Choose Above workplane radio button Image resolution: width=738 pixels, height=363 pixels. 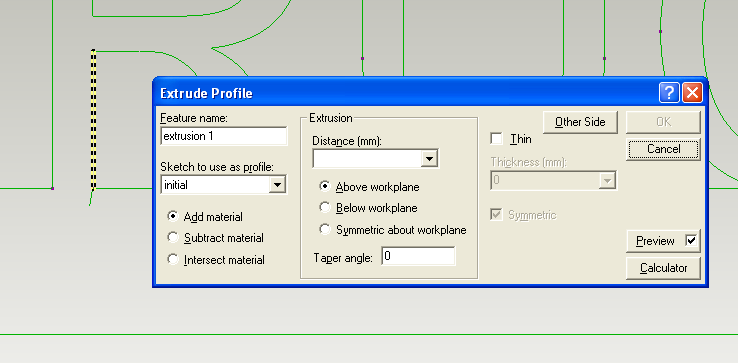325,186
